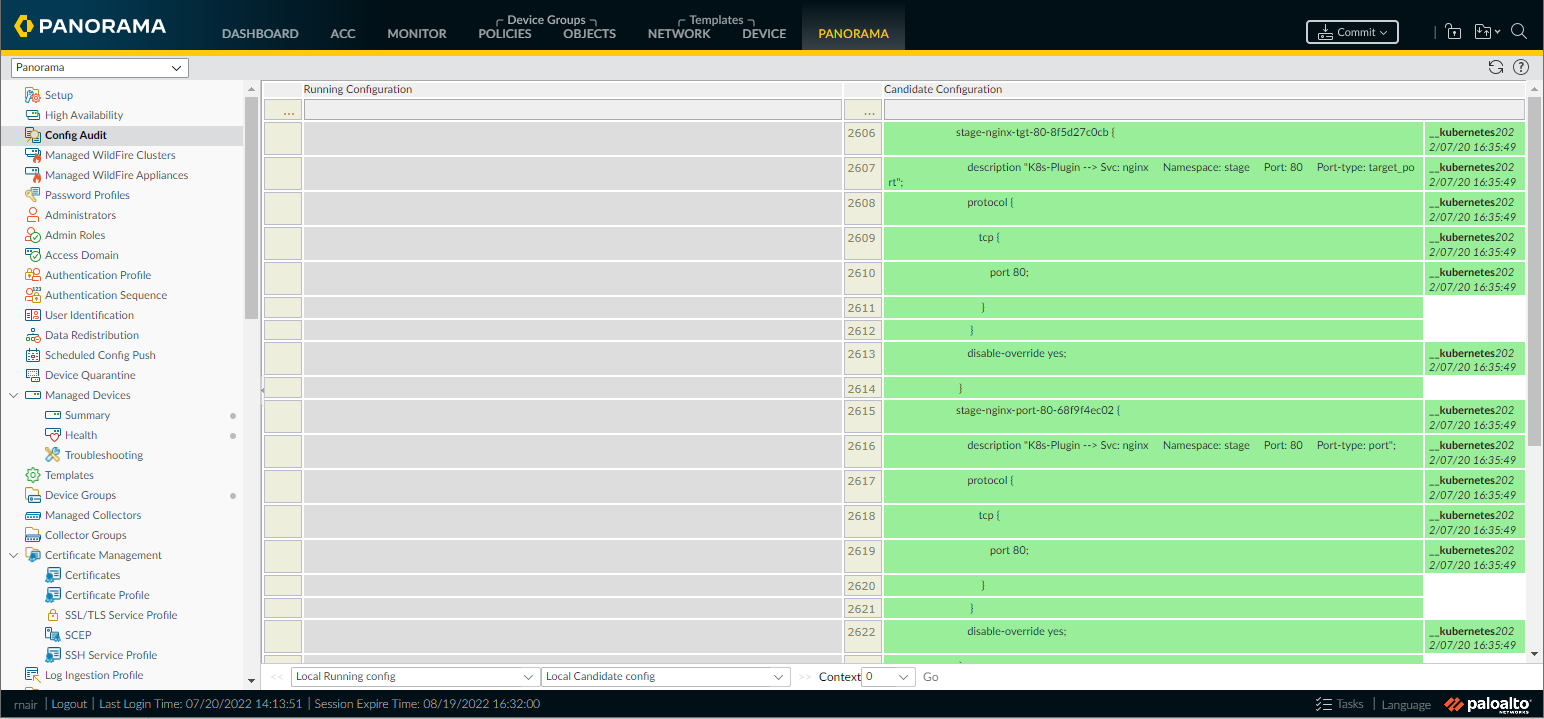The width and height of the screenshot is (1544, 719).
Task: Open the Local Candidate config dropdown
Action: point(665,677)
